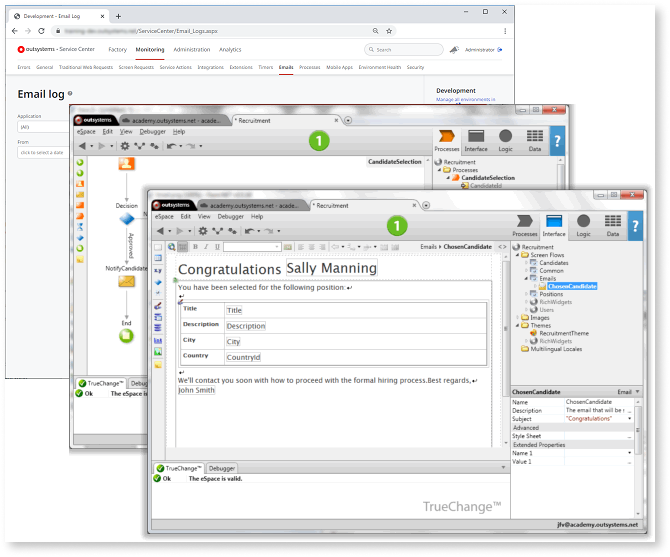Click the NotifyCandidate envelope node on process canvas
The width and height of the screenshot is (670, 557).
point(126,281)
